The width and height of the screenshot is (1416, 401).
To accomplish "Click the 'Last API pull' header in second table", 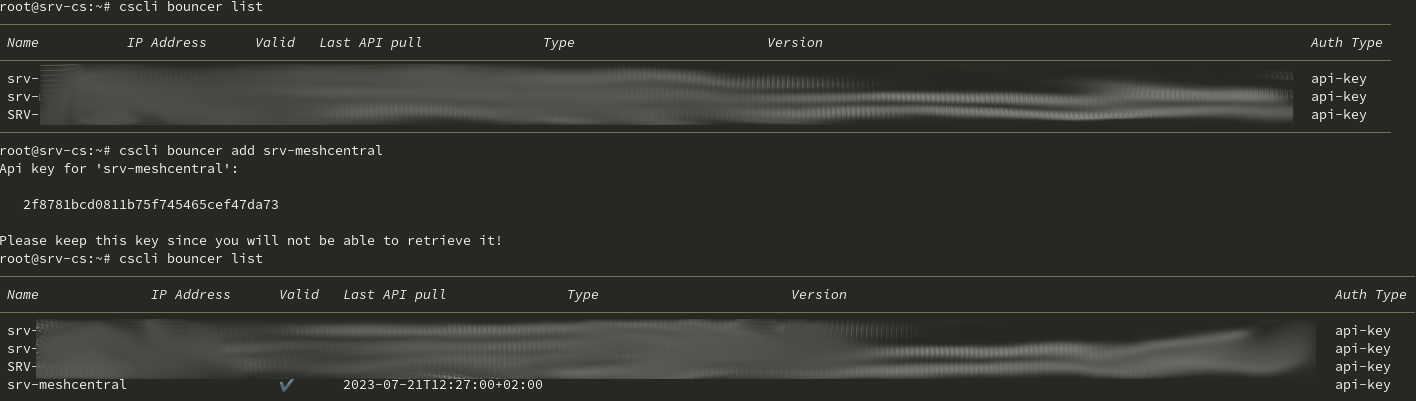I will click(395, 295).
